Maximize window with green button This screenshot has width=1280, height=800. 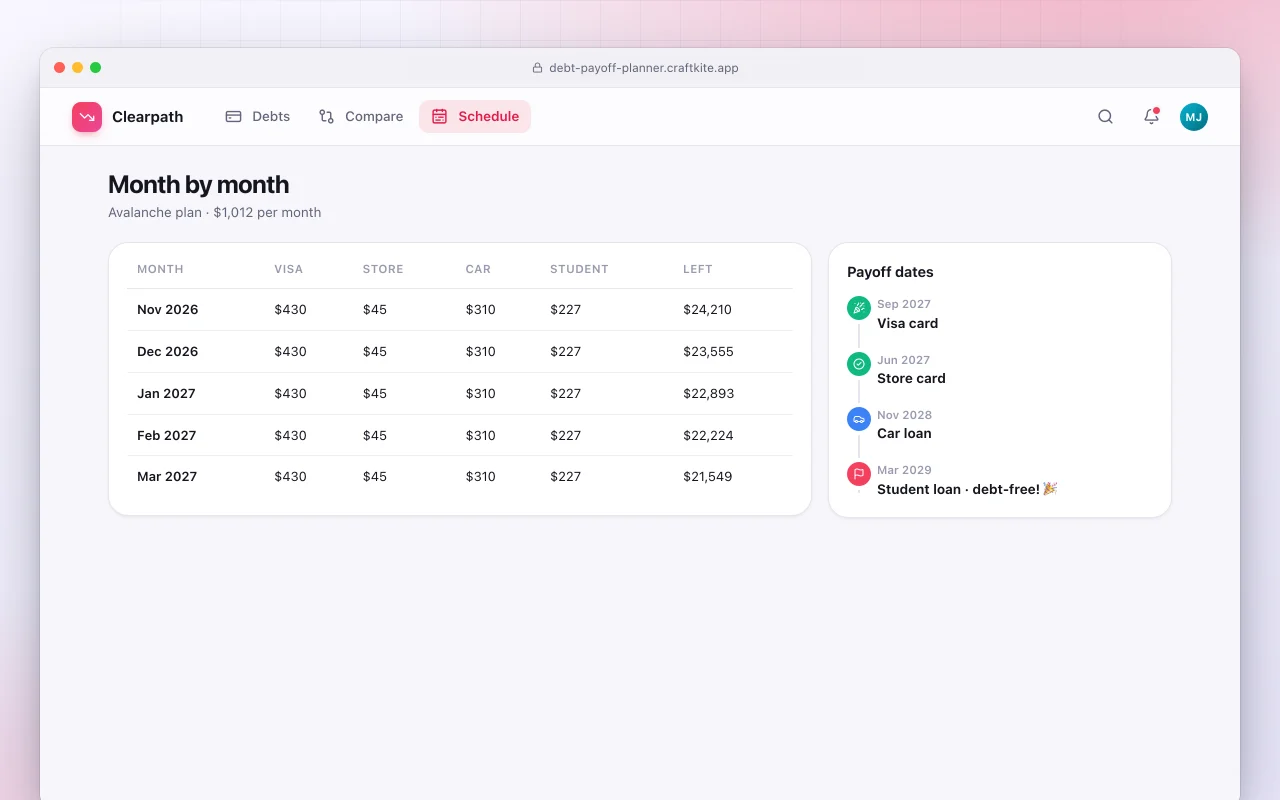click(x=95, y=68)
